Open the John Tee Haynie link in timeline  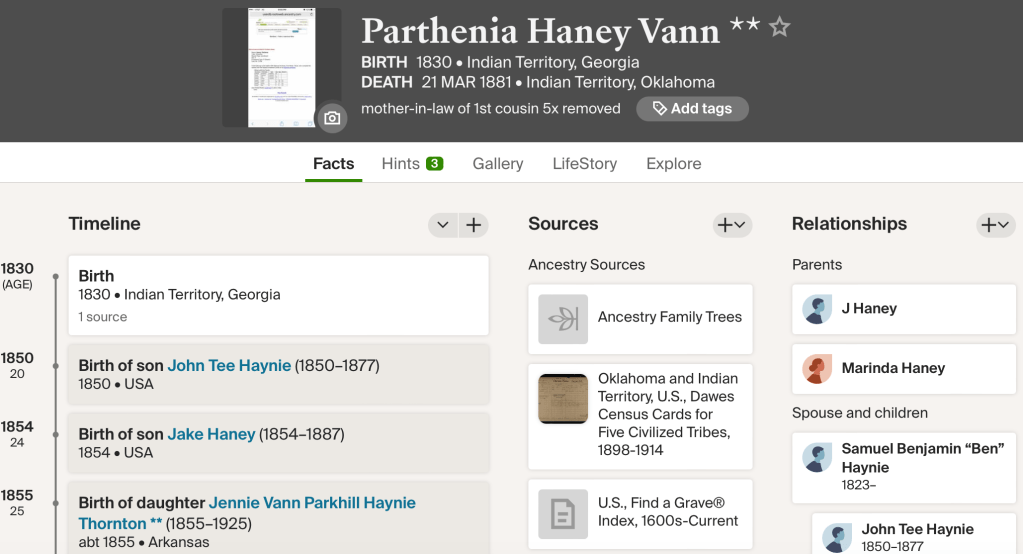229,366
